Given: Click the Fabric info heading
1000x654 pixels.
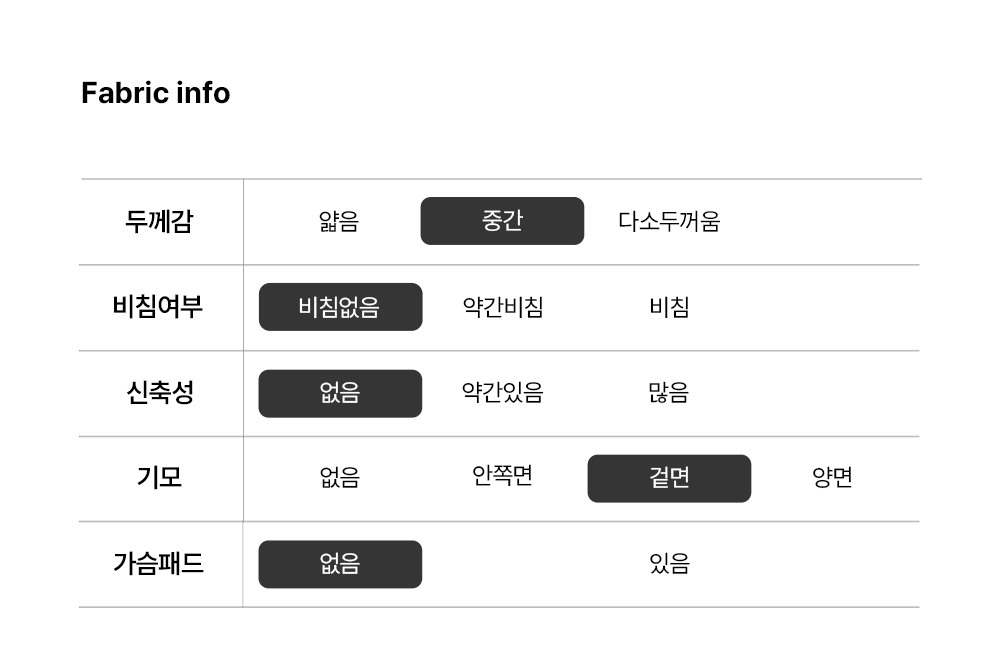Looking at the screenshot, I should click(x=155, y=93).
